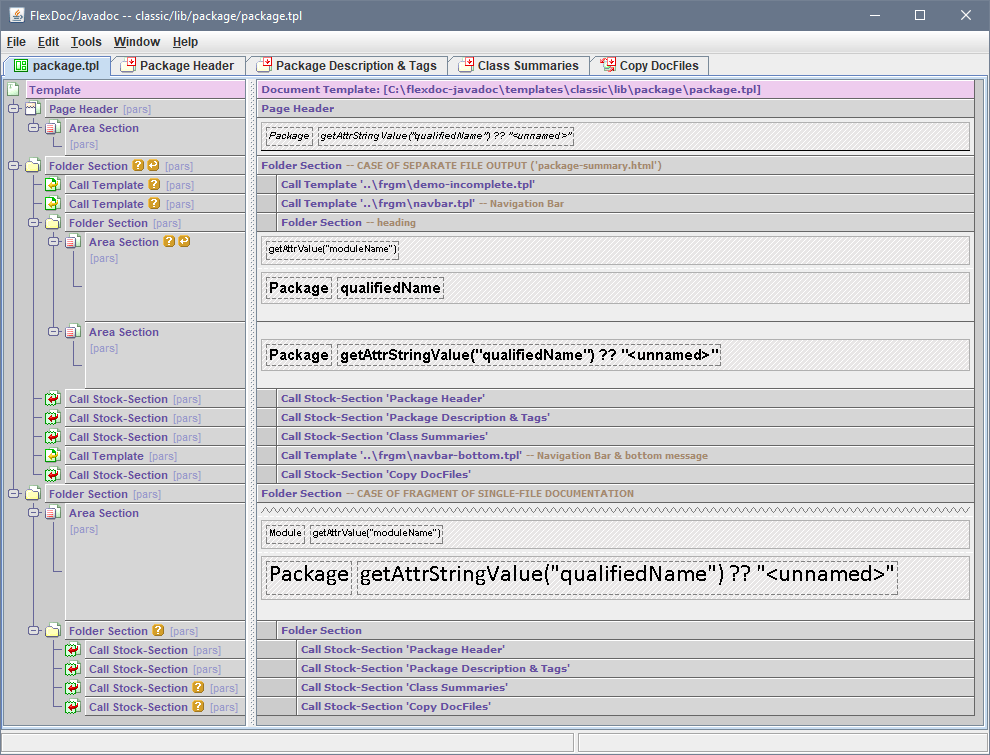Click the question mark badge on last Call Stock-Section
Screen dimensions: 990x755
coord(198,707)
